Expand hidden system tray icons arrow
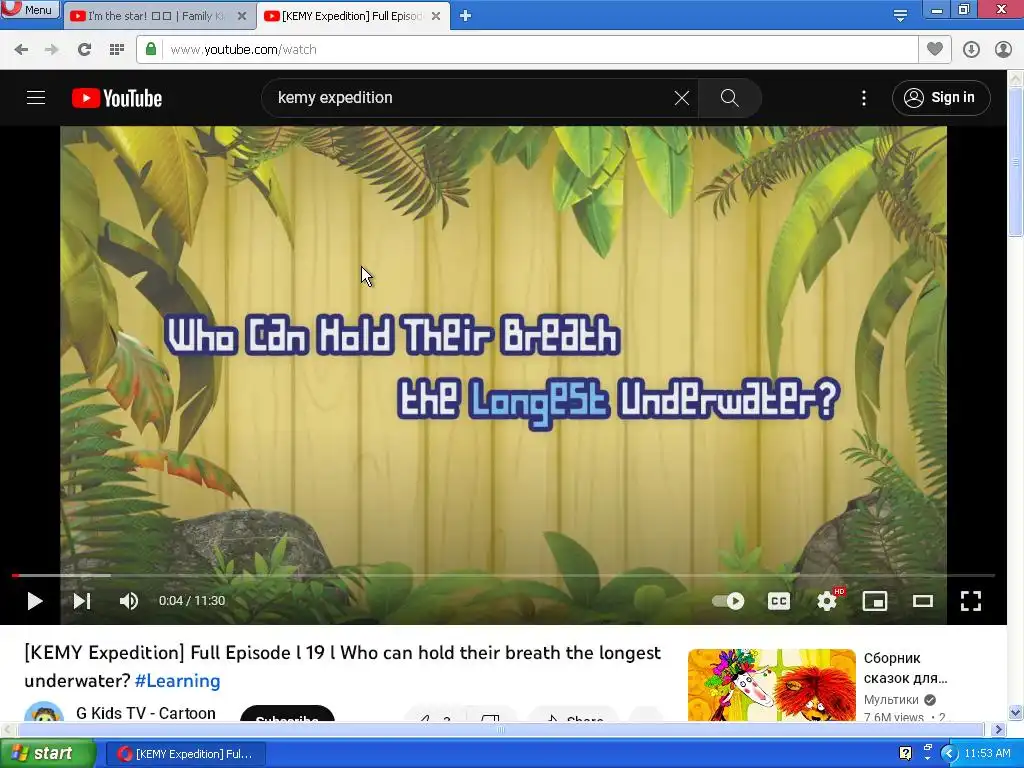The height and width of the screenshot is (768, 1024). [948, 754]
